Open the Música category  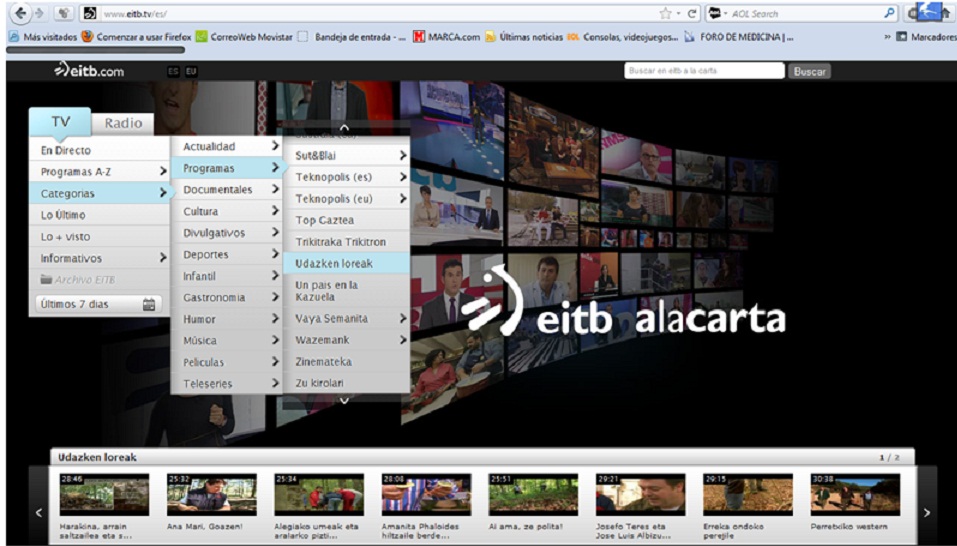(226, 340)
